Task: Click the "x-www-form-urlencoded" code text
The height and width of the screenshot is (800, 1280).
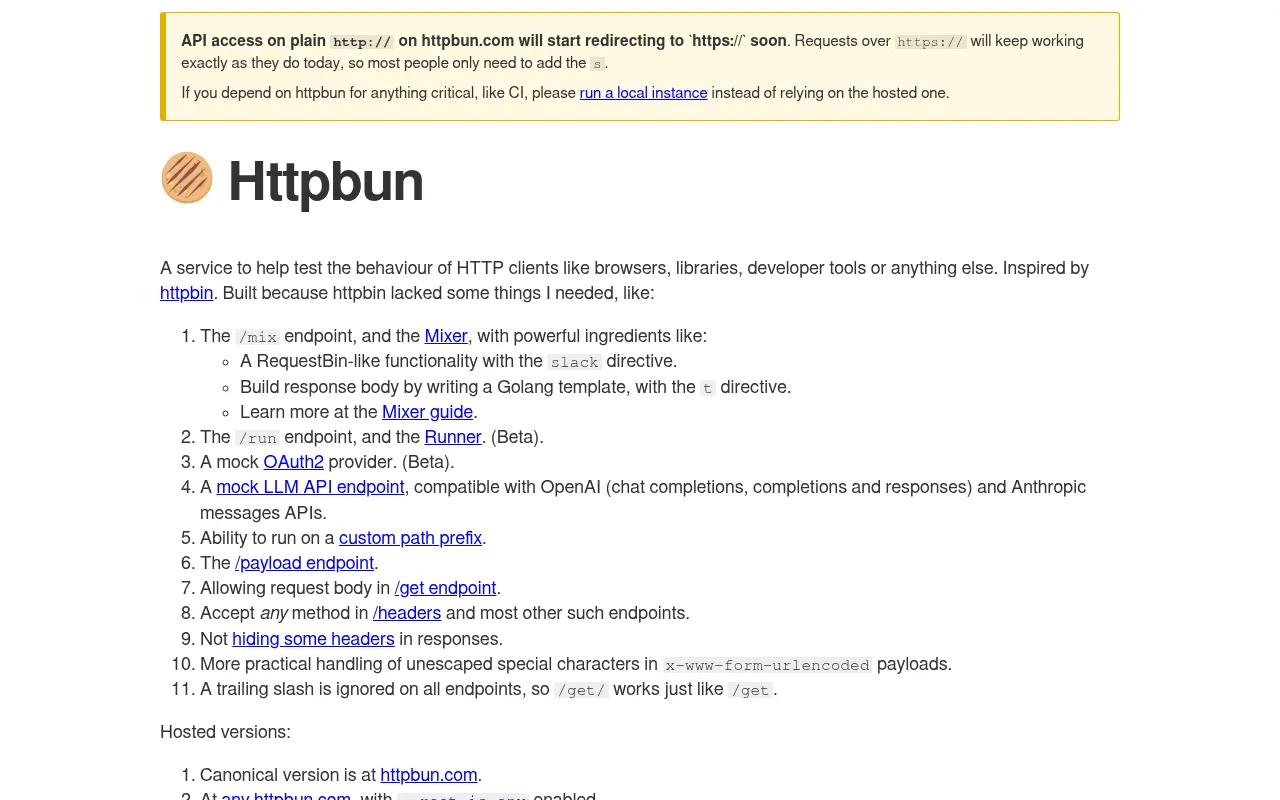Action: (767, 665)
